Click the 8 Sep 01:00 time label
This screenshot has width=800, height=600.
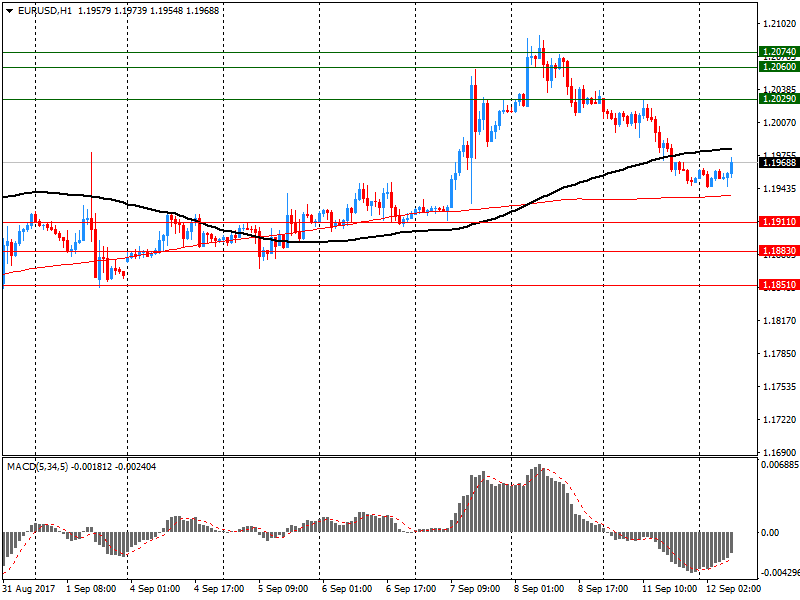pos(539,589)
